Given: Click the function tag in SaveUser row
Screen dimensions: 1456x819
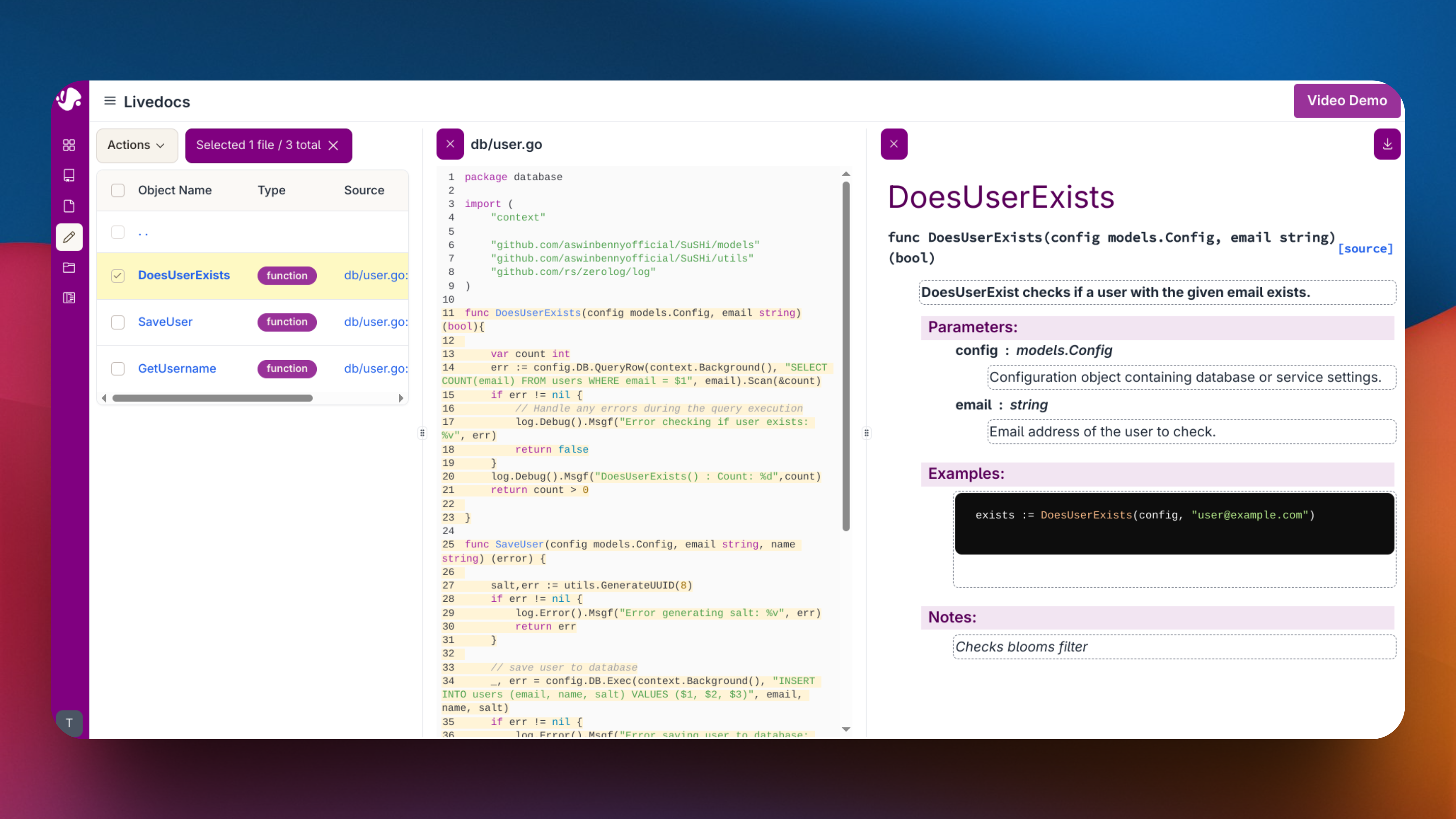Looking at the screenshot, I should point(287,321).
